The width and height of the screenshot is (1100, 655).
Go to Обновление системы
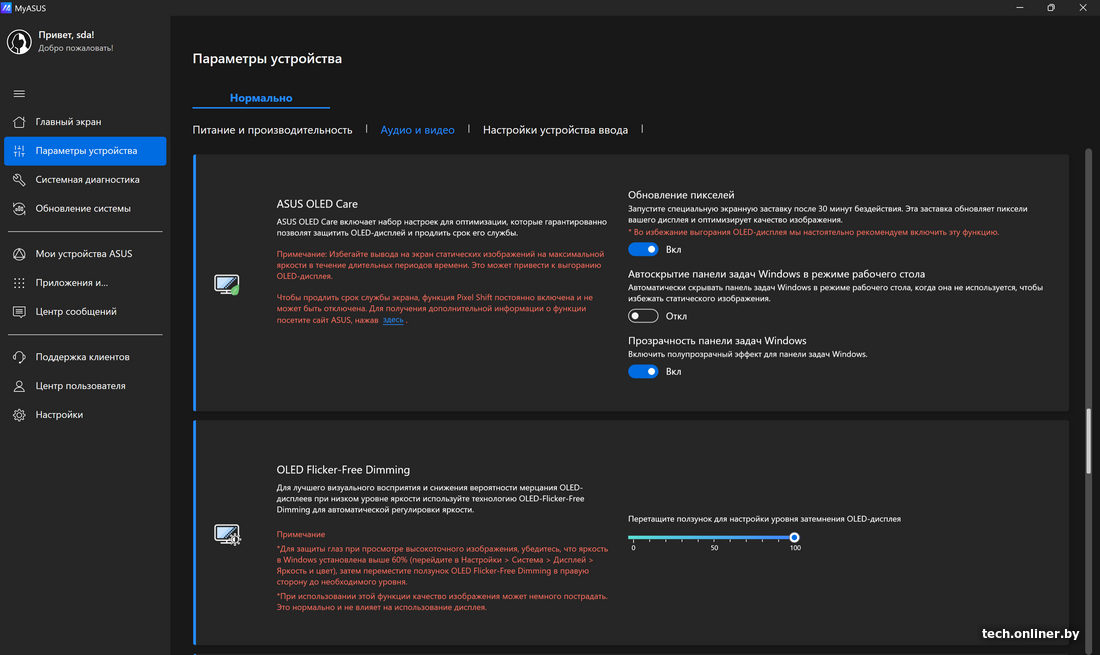(x=85, y=208)
